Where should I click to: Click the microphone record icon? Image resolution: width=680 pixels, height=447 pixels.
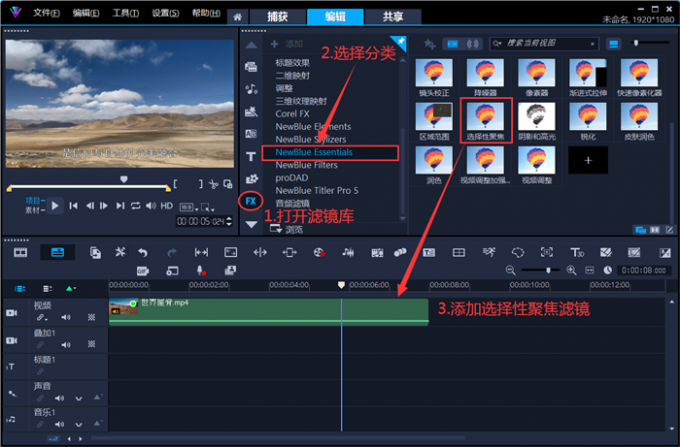(x=201, y=270)
